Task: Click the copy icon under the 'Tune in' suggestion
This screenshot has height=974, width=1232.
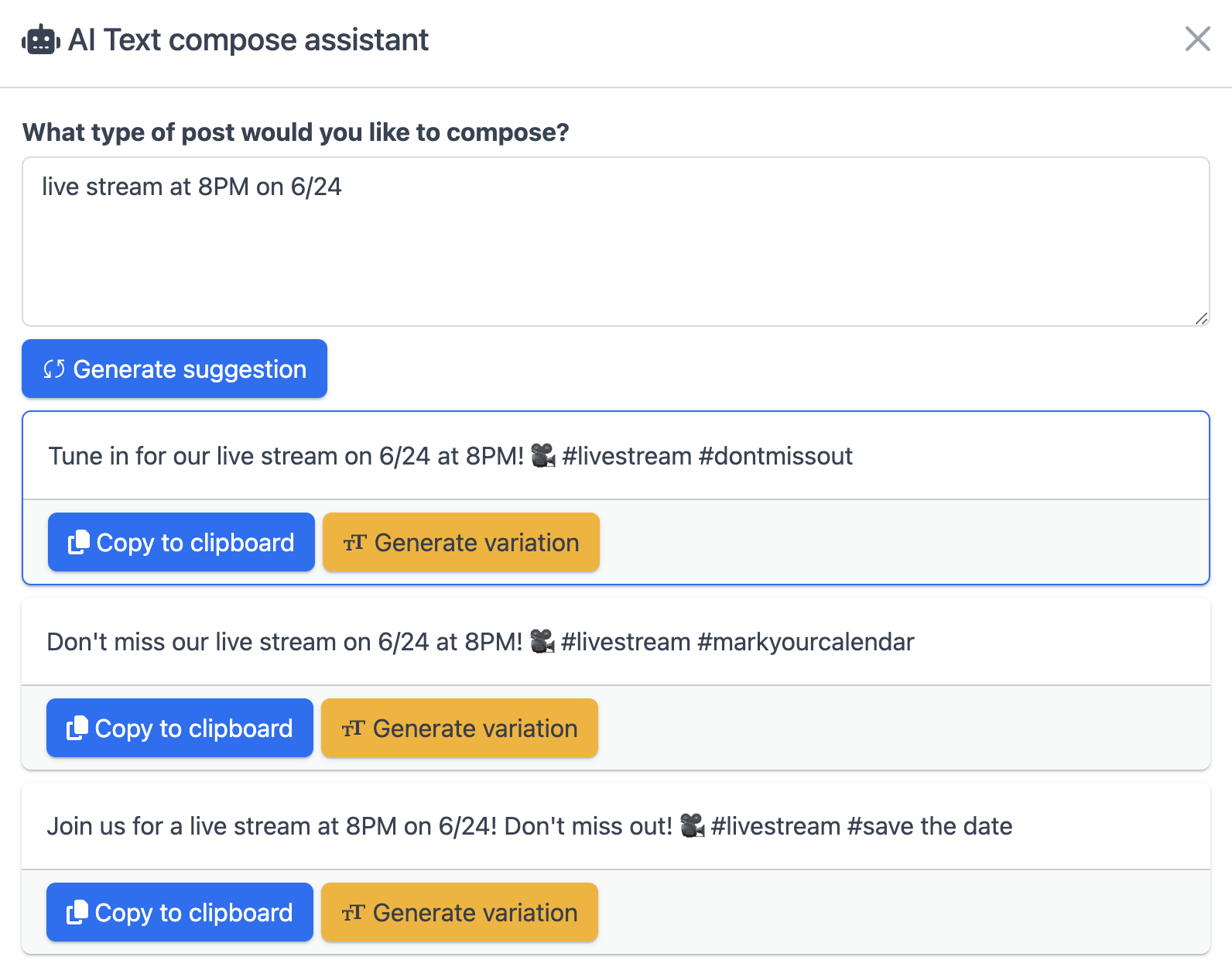Action: (78, 543)
